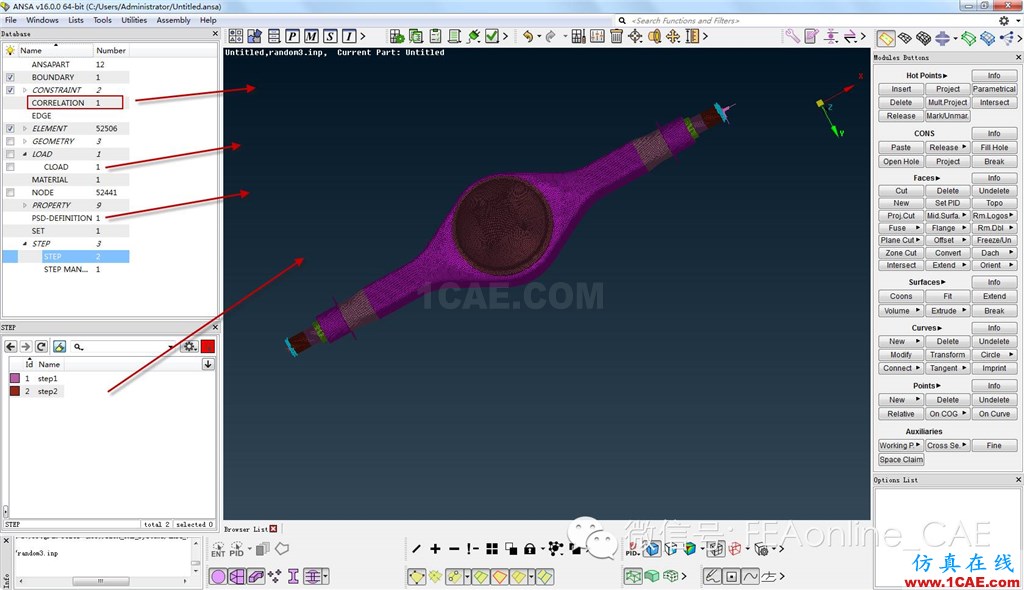
Task: Click the Coons button under Surfaces
Action: tap(901, 297)
